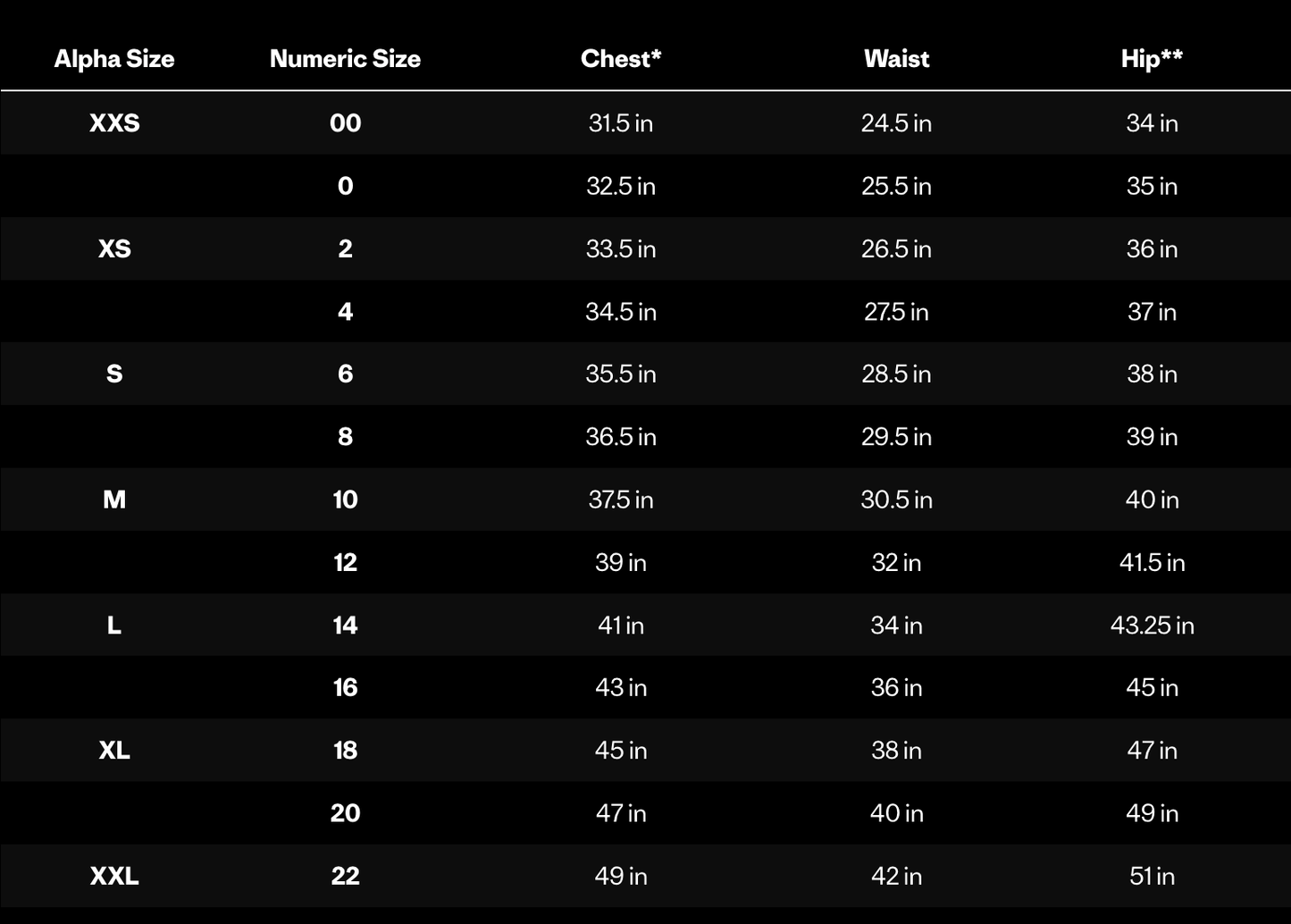The image size is (1291, 924).
Task: Click the XXL alpha size label
Action: (114, 876)
